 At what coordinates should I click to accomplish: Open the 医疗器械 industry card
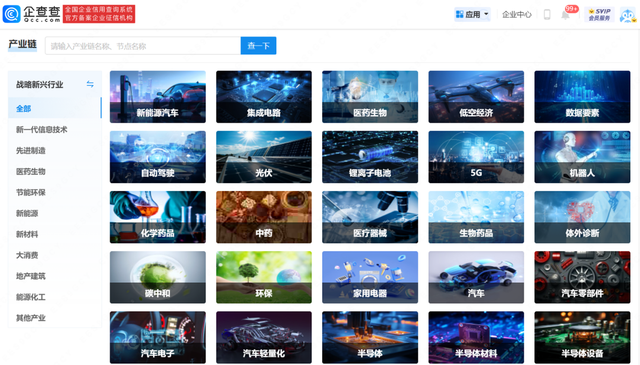370,217
